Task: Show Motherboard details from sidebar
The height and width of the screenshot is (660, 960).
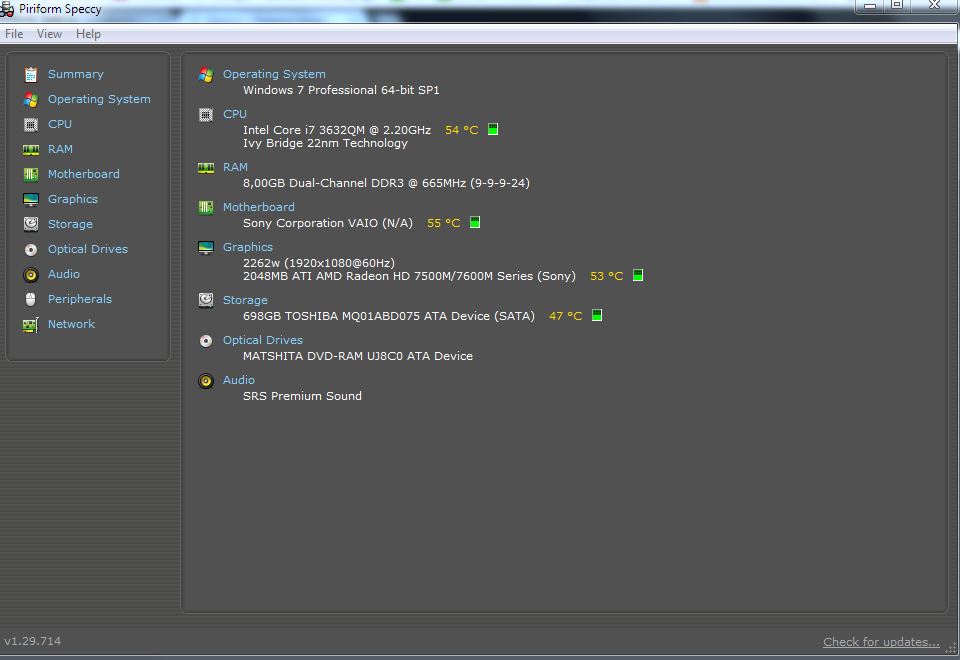Action: [84, 174]
